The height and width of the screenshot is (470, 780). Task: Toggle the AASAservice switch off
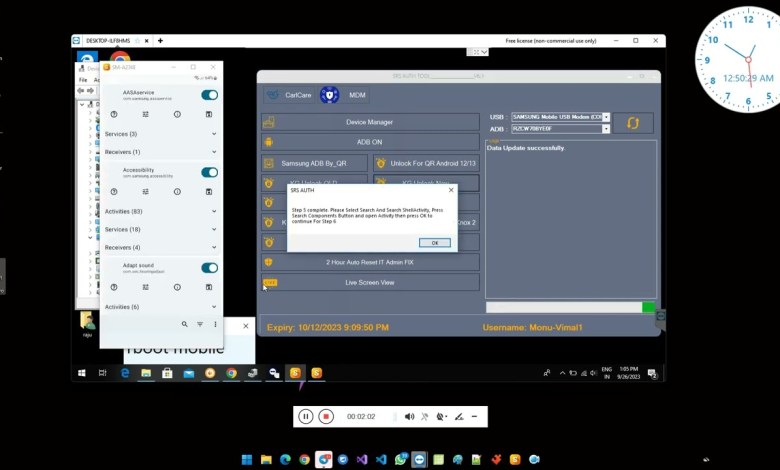(209, 95)
